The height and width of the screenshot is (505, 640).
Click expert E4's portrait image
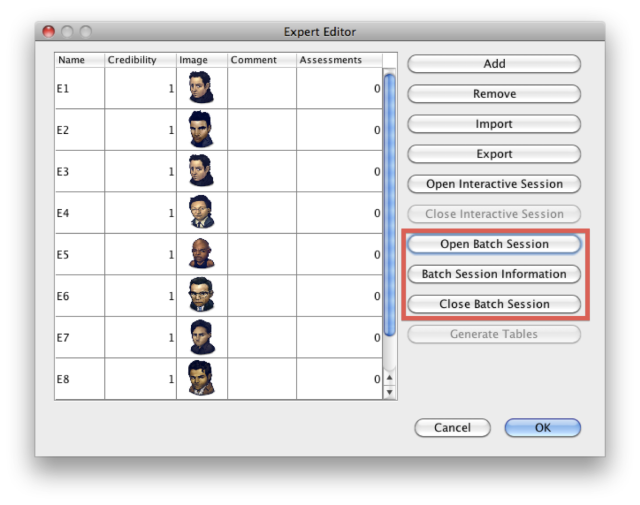pyautogui.click(x=201, y=212)
